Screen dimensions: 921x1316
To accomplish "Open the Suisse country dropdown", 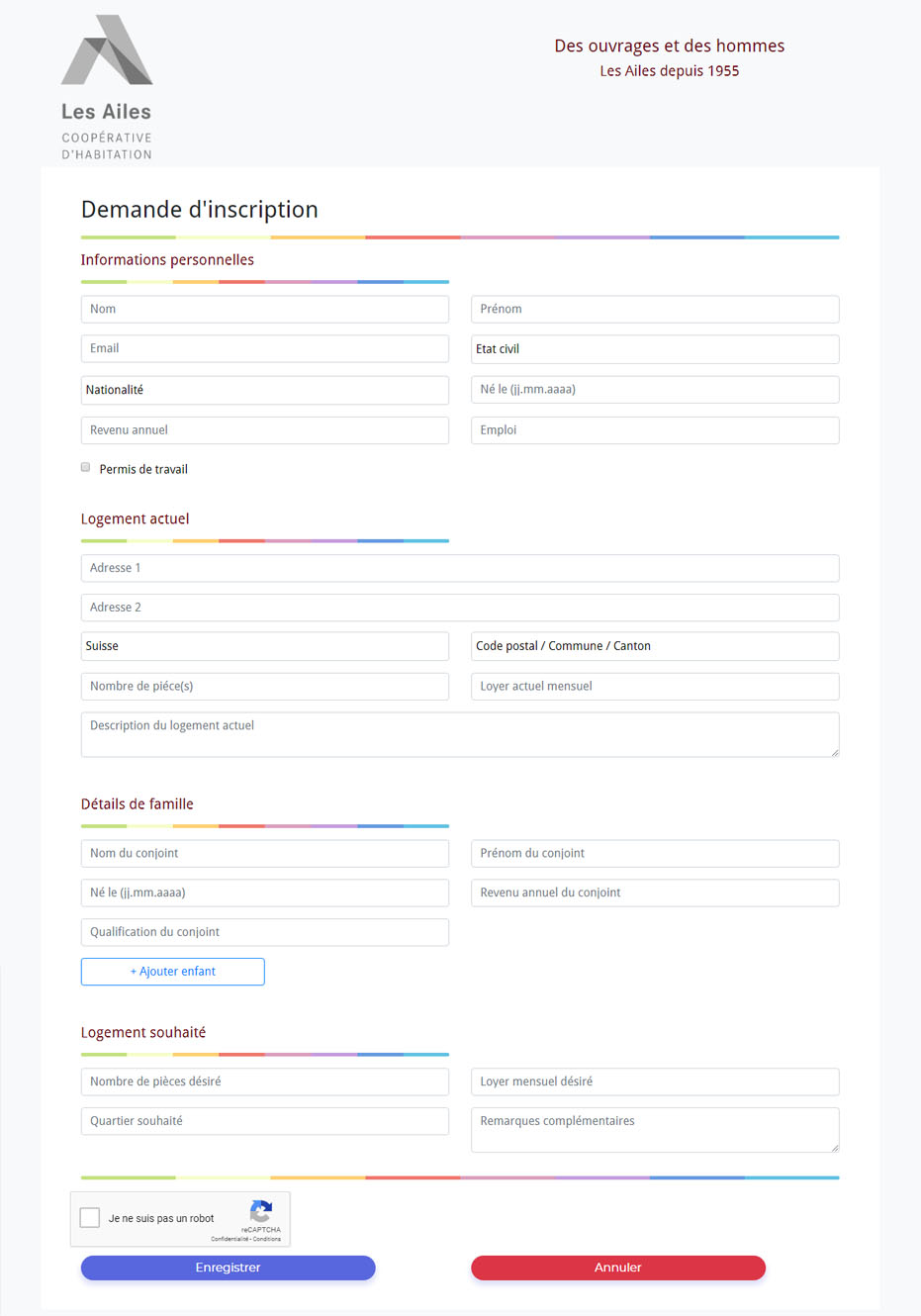I will coord(265,646).
